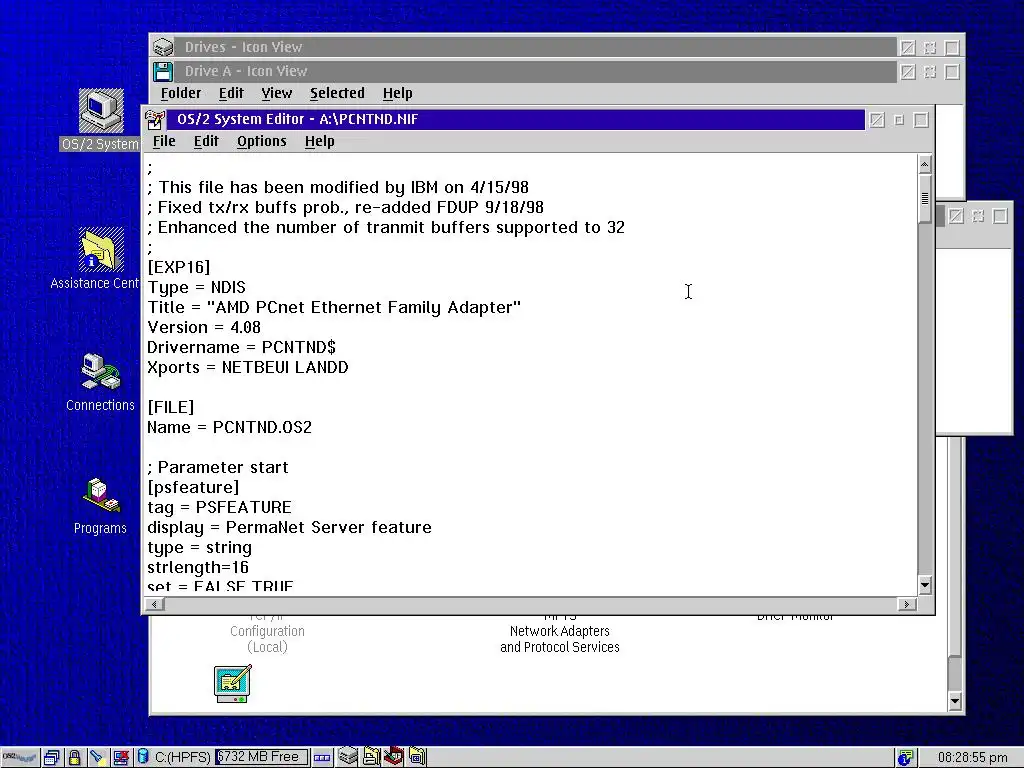This screenshot has height=768, width=1024.
Task: Click the "Configuration (Local)" icon label
Action: tap(267, 639)
